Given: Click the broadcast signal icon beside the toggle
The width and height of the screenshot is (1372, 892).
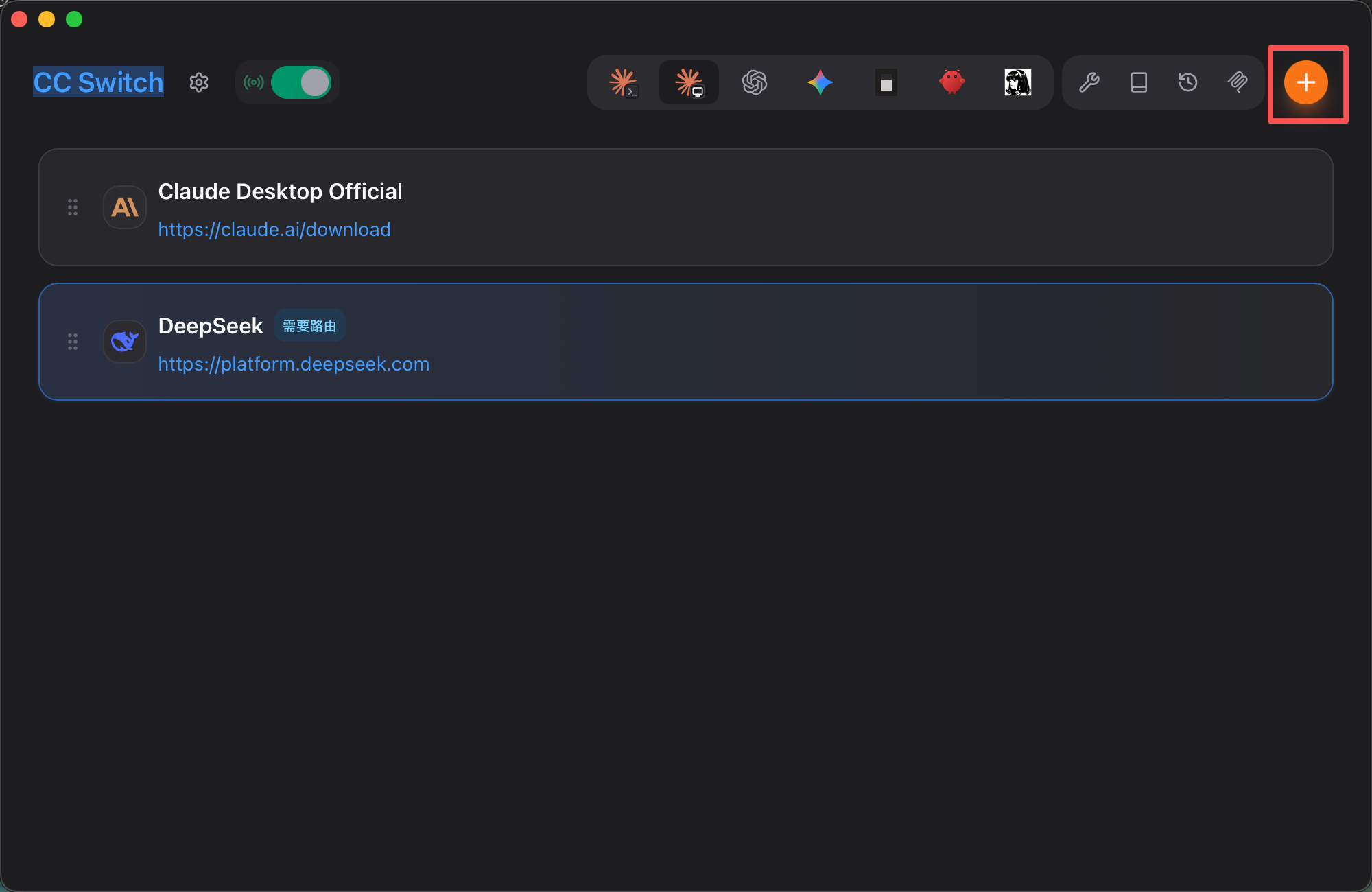Looking at the screenshot, I should 254,82.
